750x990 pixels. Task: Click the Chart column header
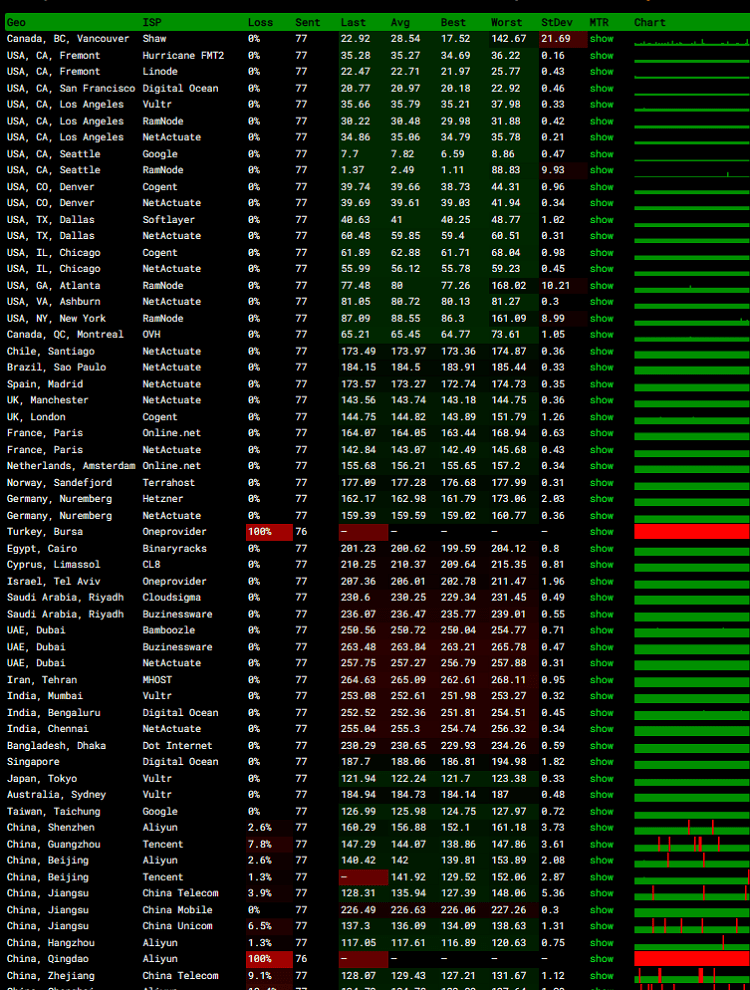tap(650, 22)
